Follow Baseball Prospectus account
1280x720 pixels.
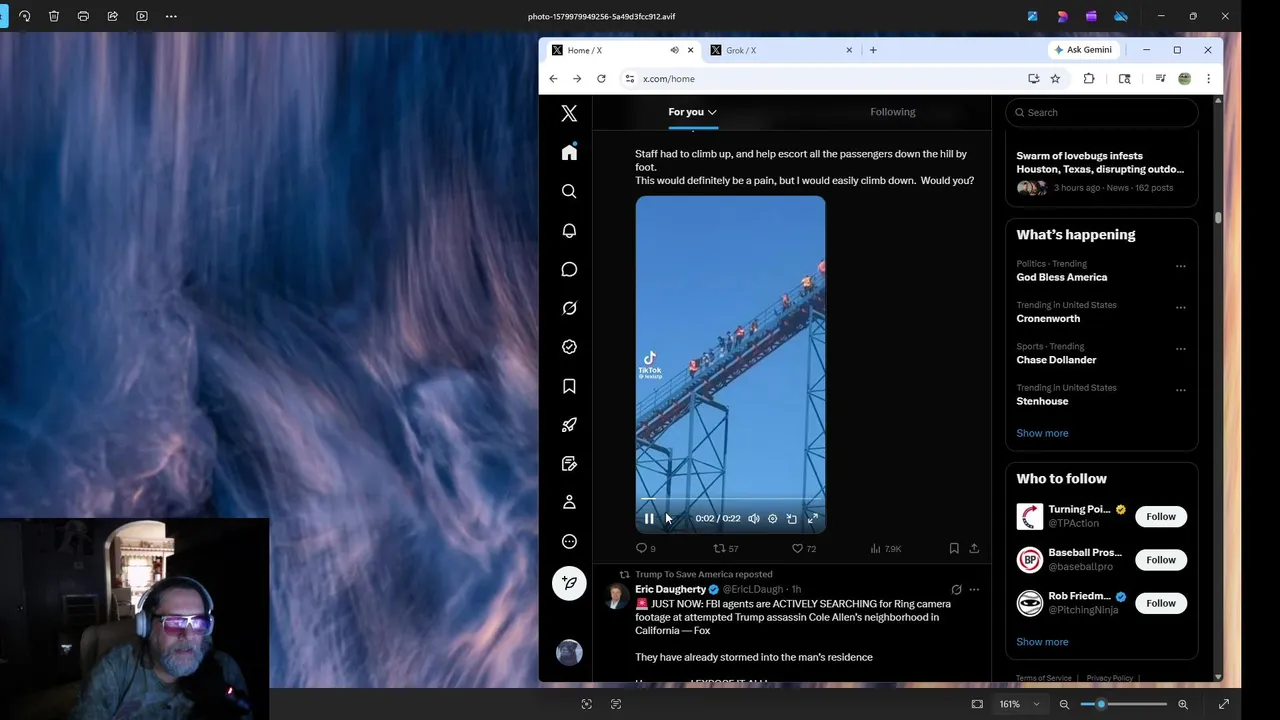(x=1161, y=560)
